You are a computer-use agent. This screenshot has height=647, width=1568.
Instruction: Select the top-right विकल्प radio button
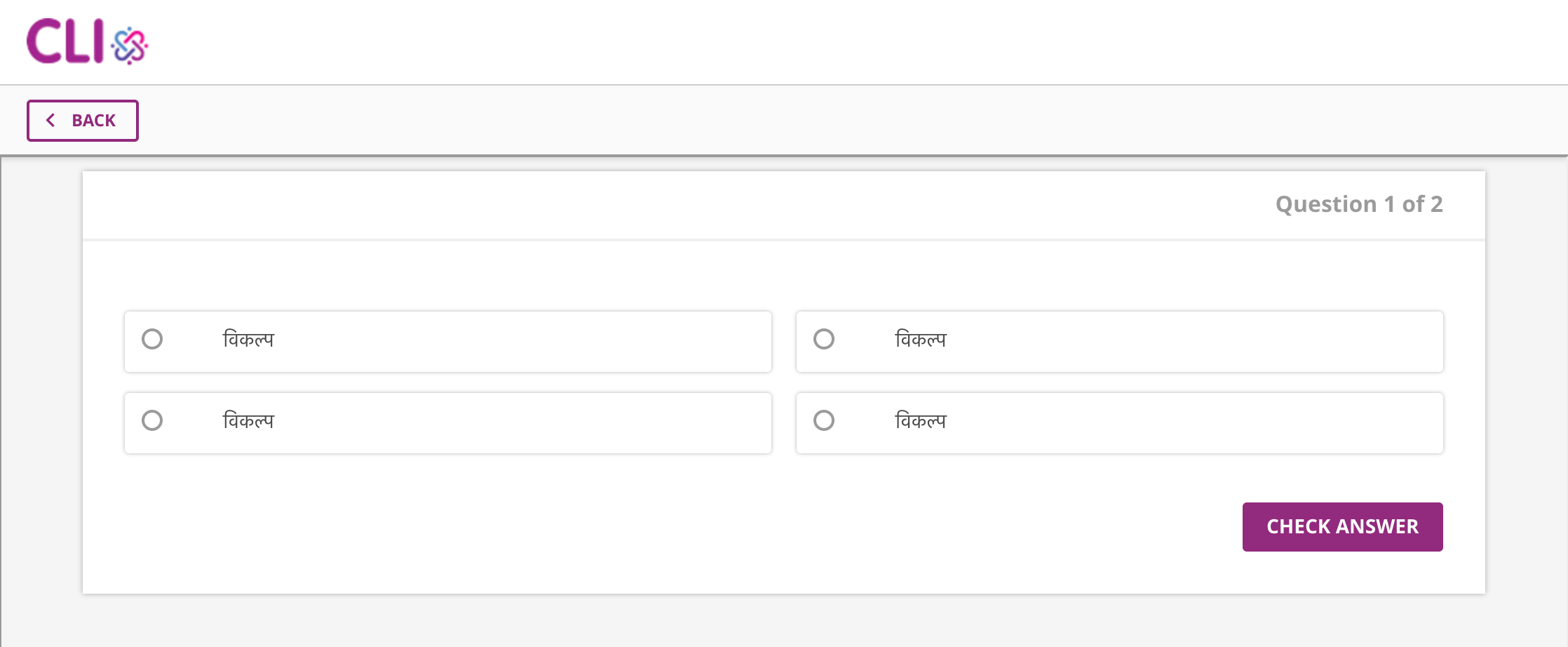coord(824,340)
